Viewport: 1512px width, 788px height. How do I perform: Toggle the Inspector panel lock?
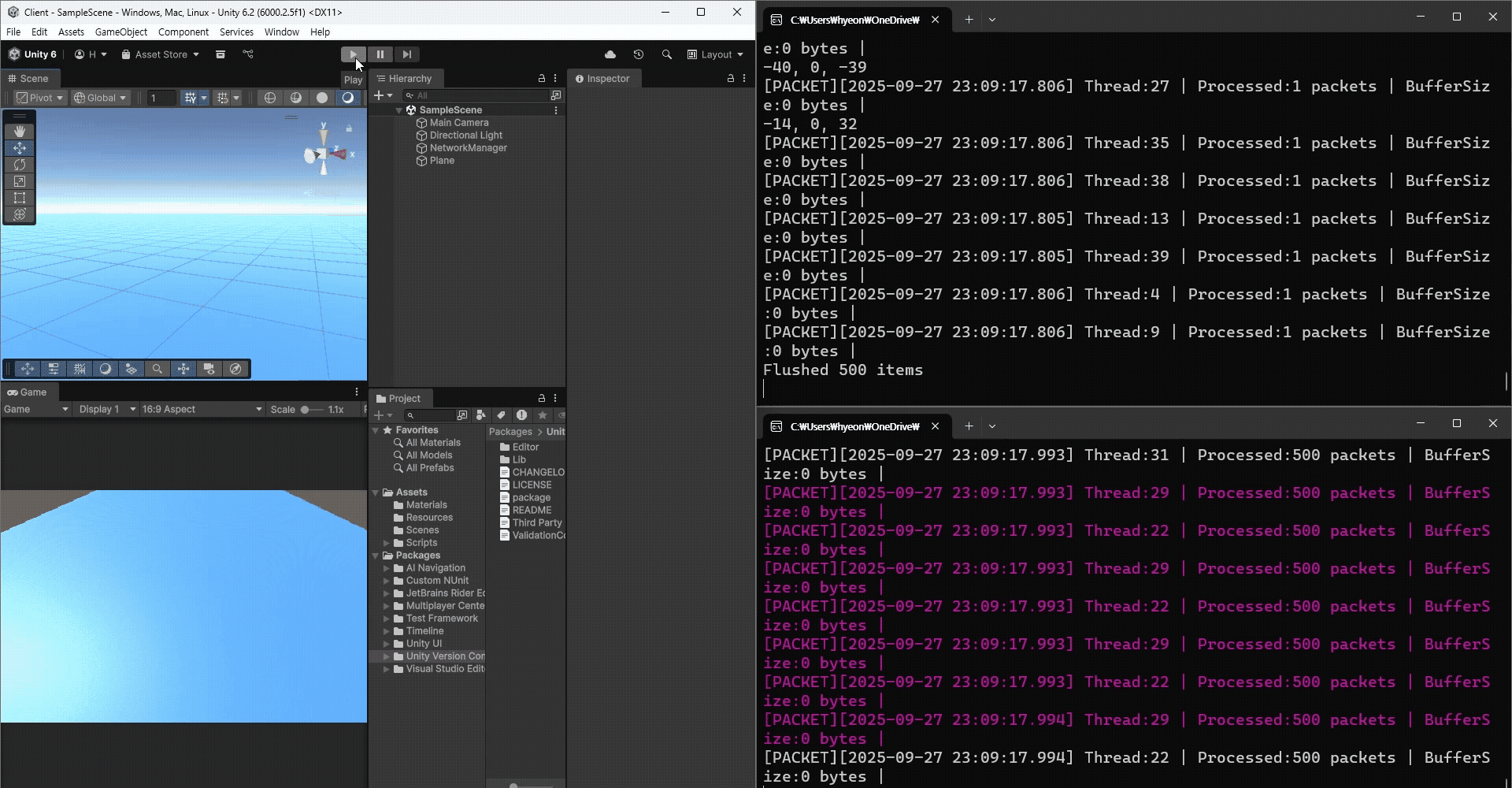[x=730, y=79]
